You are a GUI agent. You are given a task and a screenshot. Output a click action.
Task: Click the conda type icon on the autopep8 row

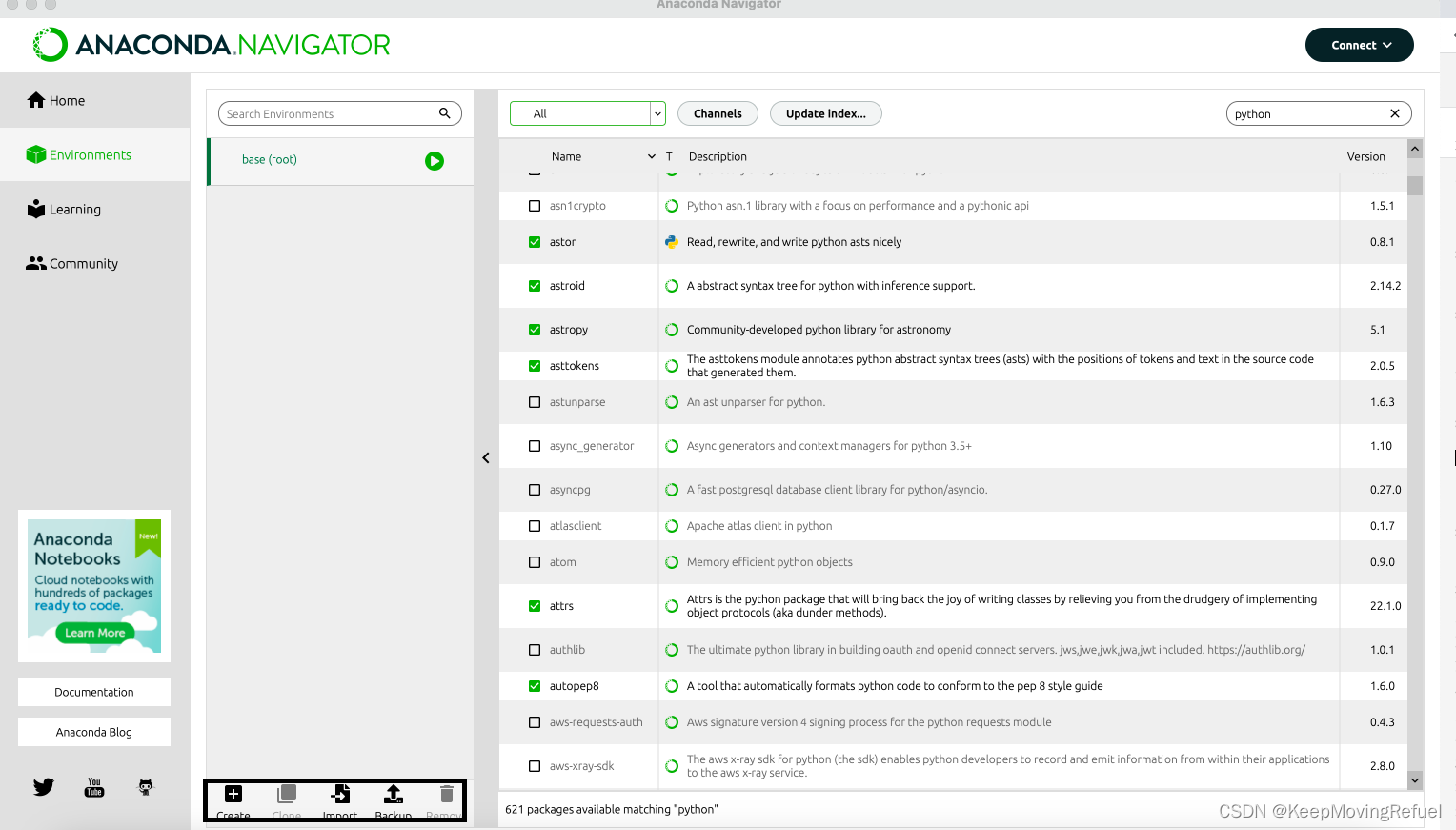coord(672,686)
